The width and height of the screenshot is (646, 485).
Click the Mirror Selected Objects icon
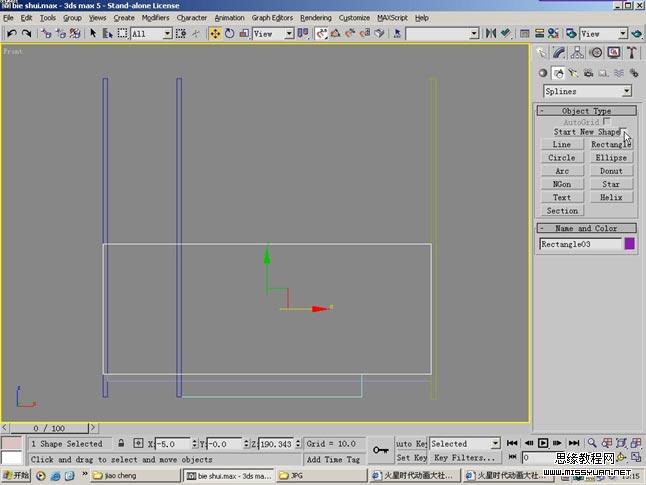point(490,33)
